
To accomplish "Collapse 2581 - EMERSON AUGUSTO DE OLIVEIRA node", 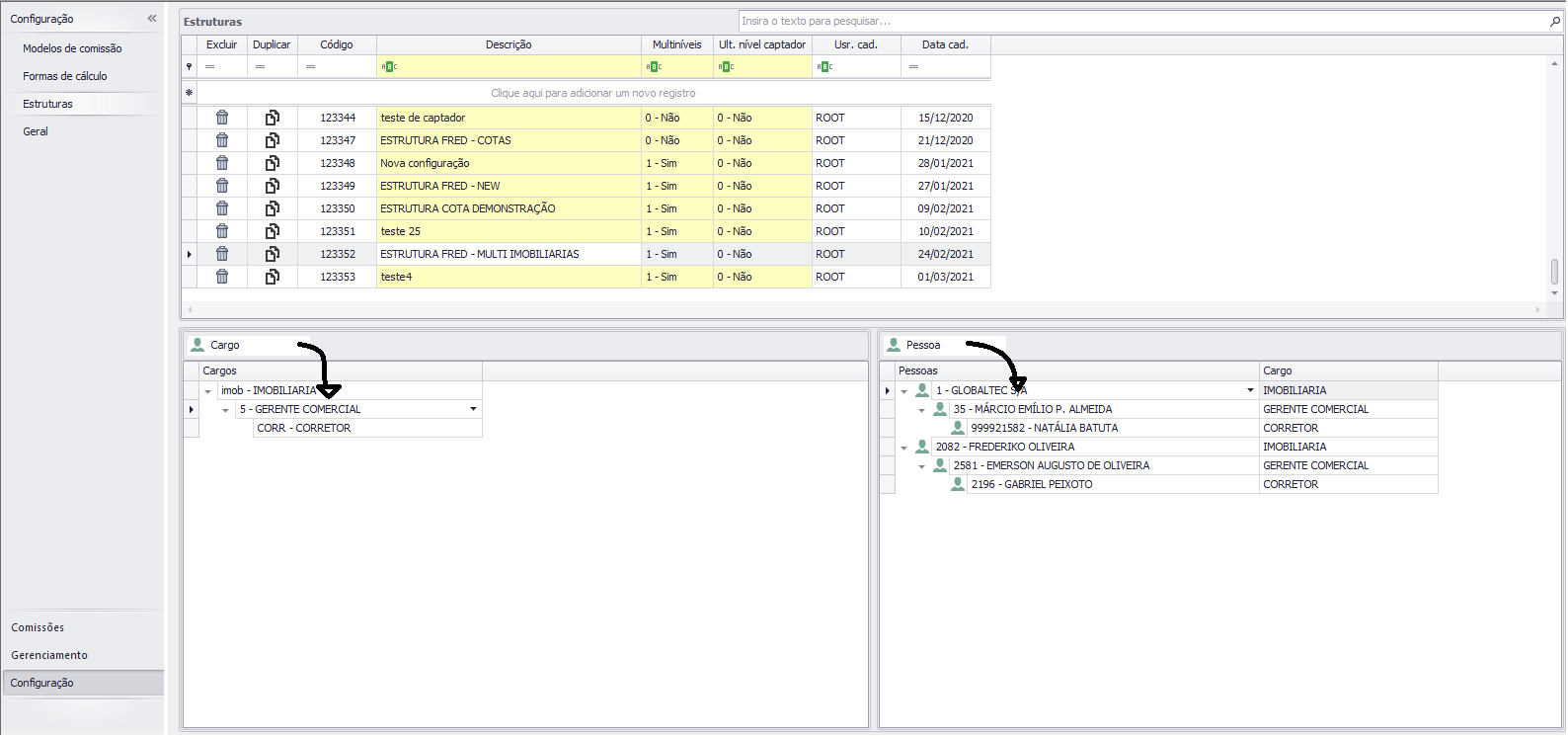I will (x=921, y=466).
